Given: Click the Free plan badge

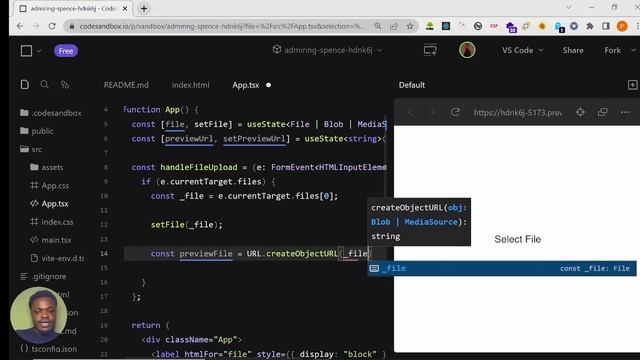Looking at the screenshot, I should pyautogui.click(x=66, y=51).
